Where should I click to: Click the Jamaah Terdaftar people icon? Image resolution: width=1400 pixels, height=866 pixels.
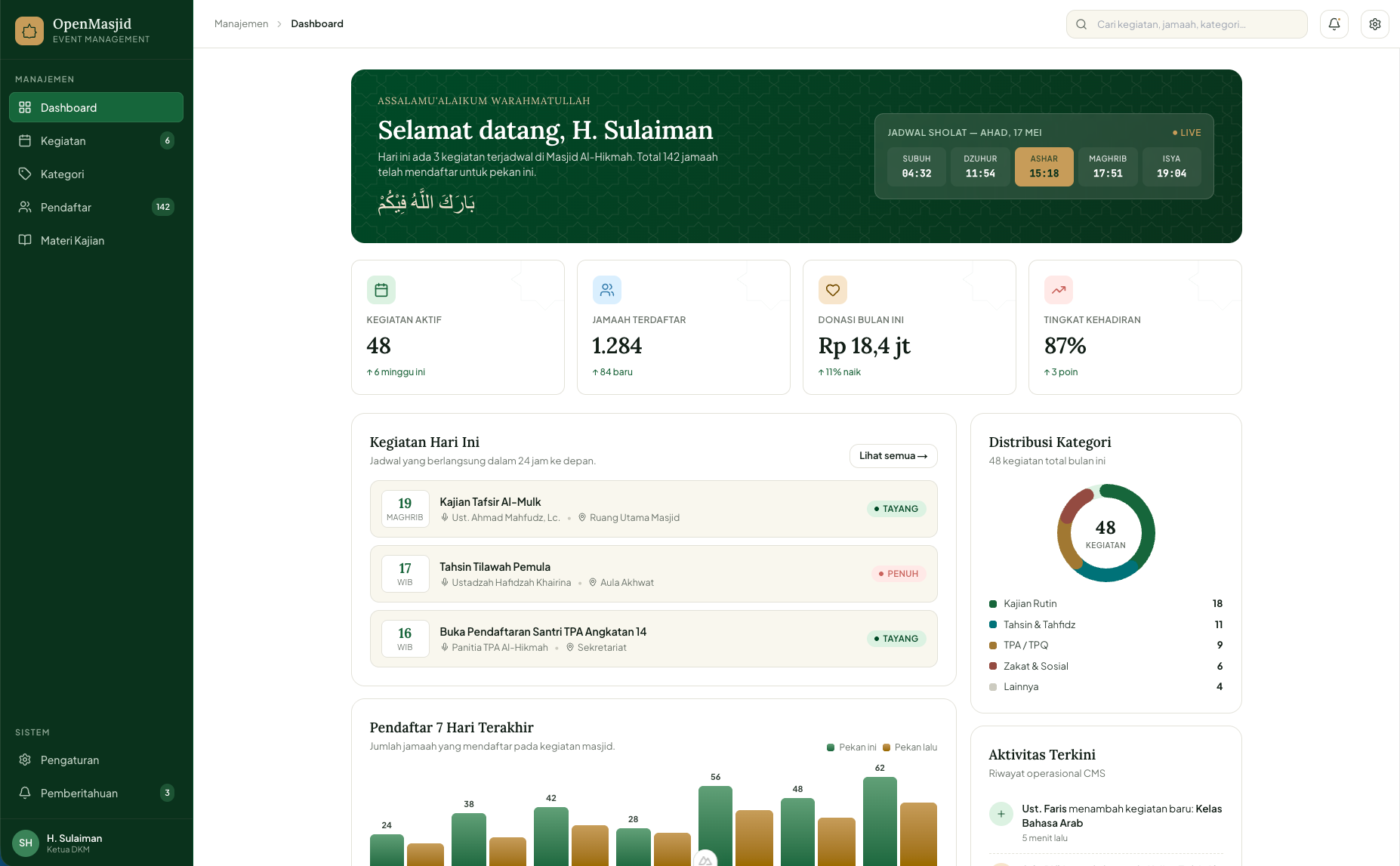(607, 290)
